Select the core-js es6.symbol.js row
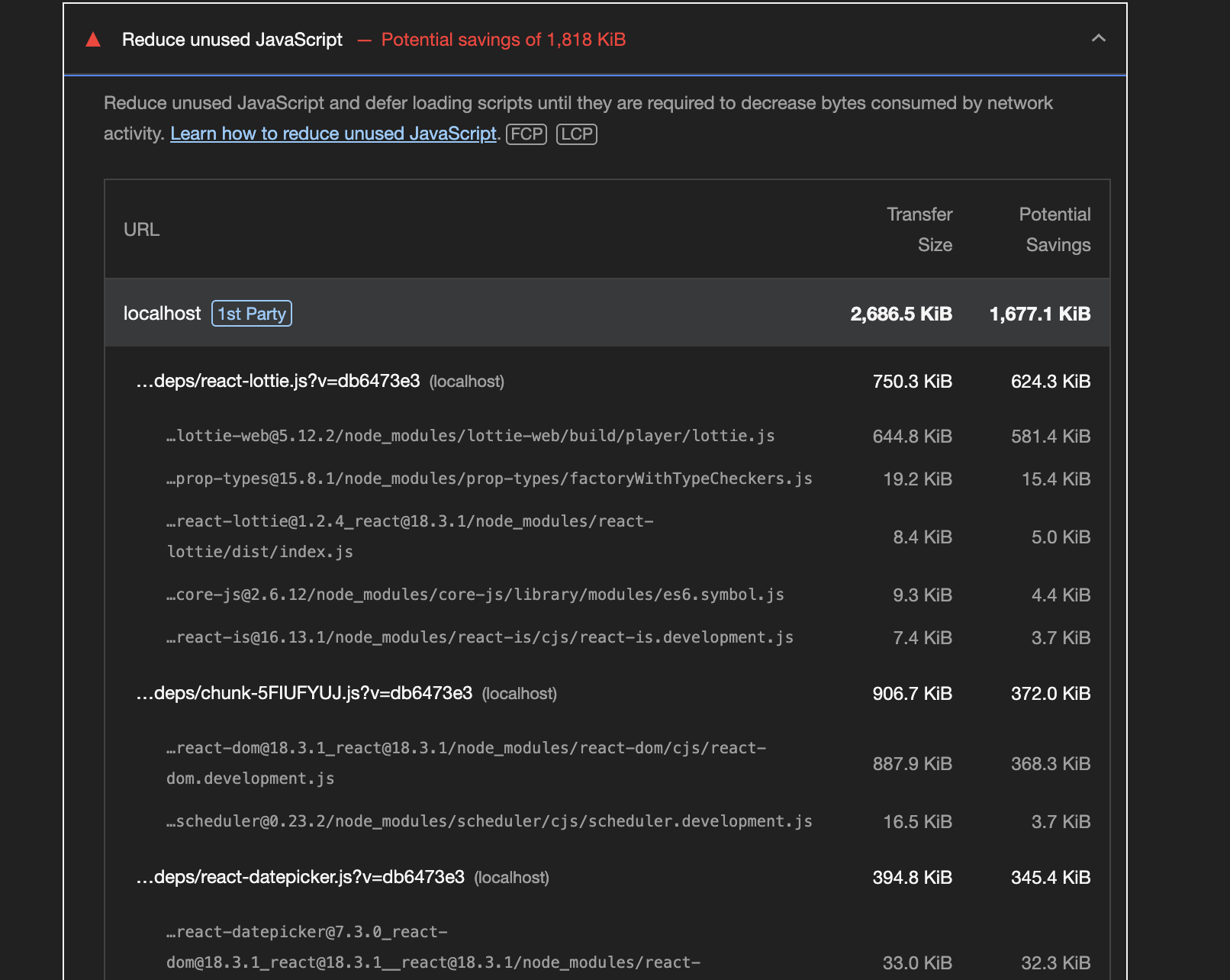 (475, 595)
